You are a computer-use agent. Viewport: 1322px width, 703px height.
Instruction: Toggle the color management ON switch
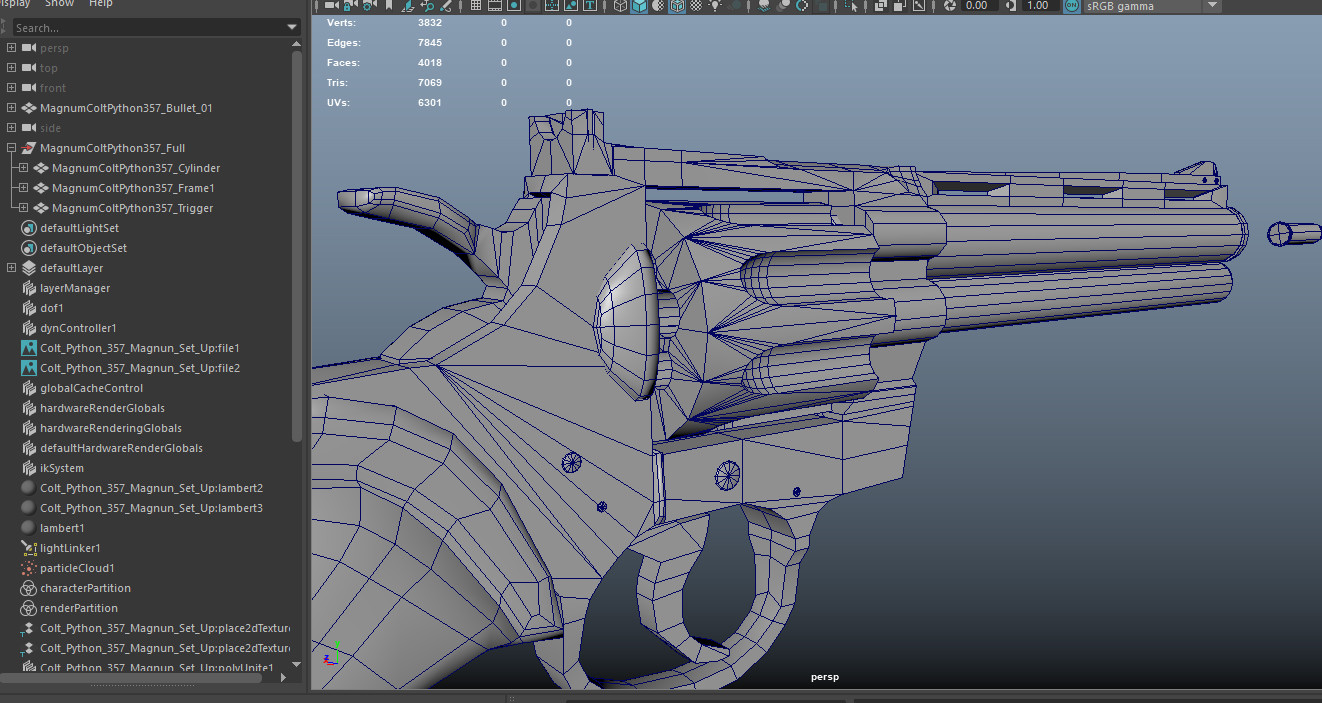click(1071, 6)
